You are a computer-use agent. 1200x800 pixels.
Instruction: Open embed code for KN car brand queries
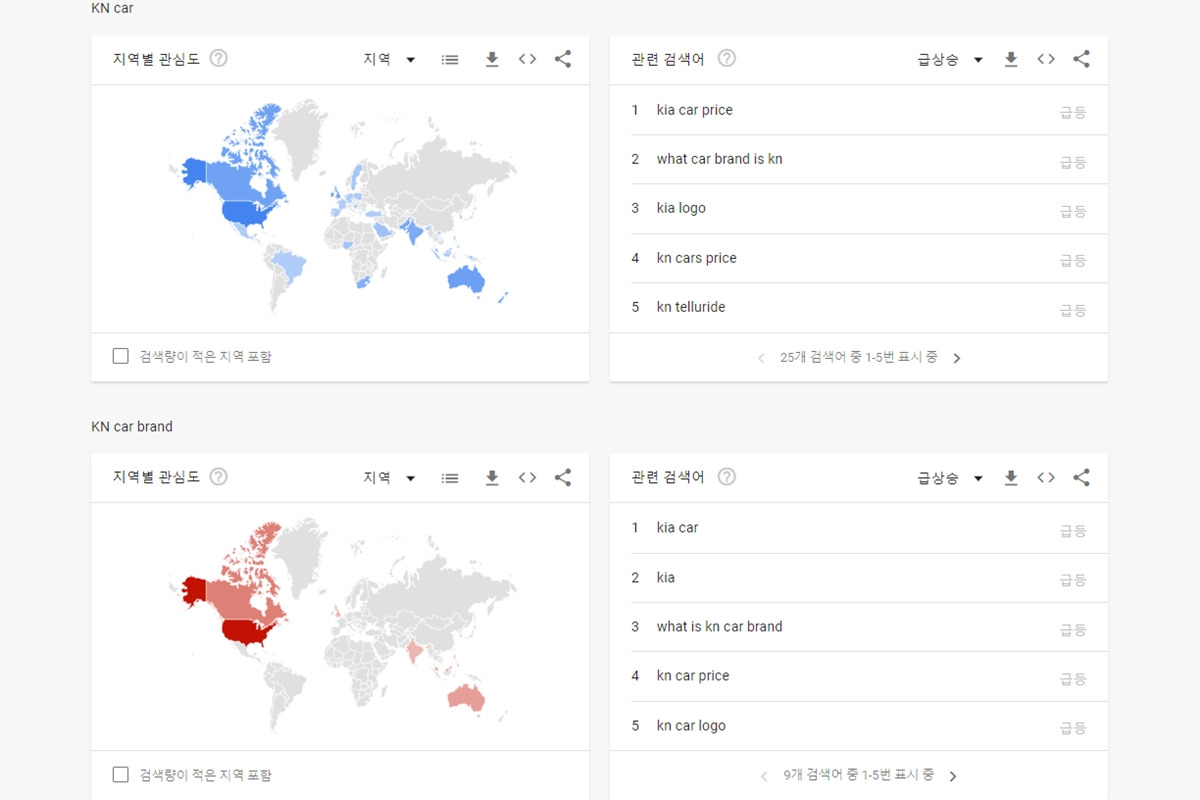click(1046, 478)
